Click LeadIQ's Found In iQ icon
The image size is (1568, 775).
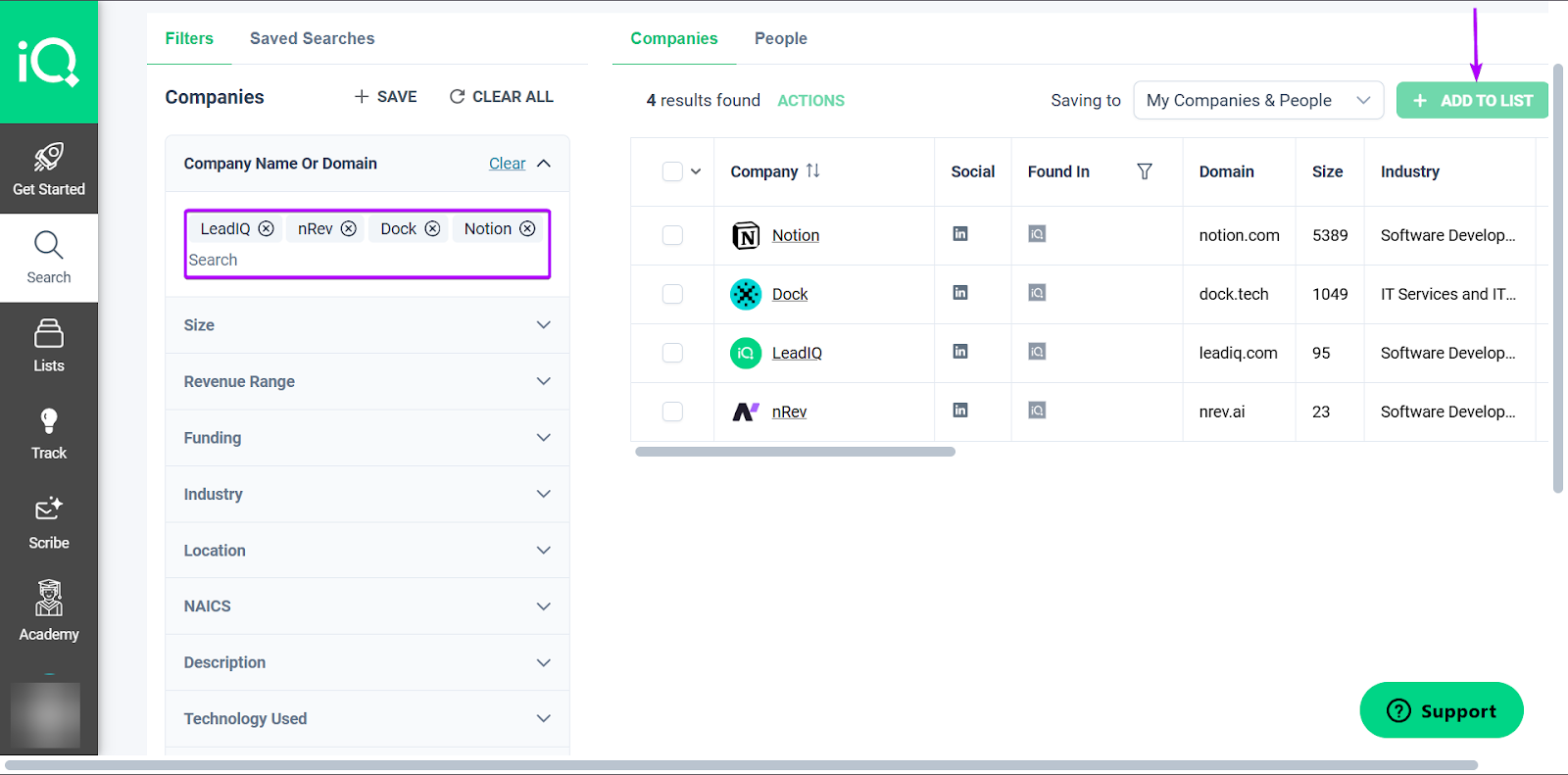[1037, 351]
